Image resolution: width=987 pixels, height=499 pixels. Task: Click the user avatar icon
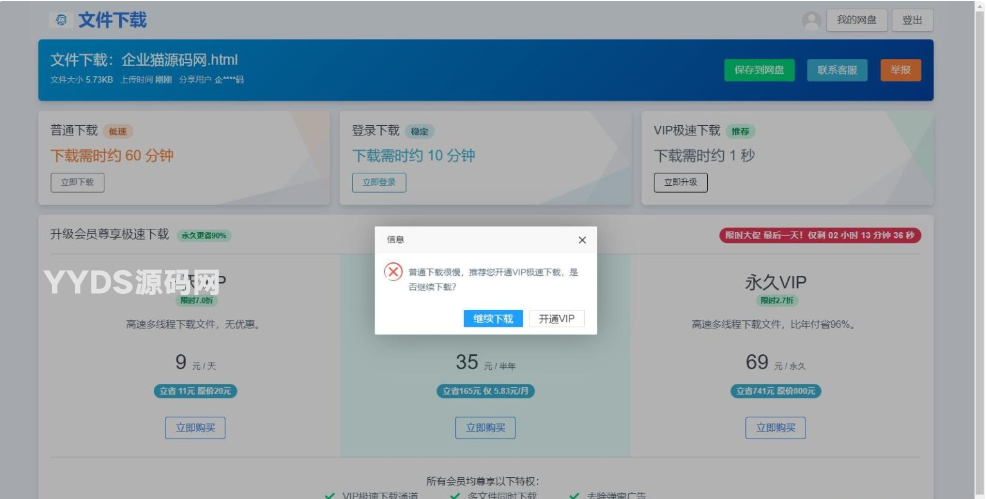point(811,21)
